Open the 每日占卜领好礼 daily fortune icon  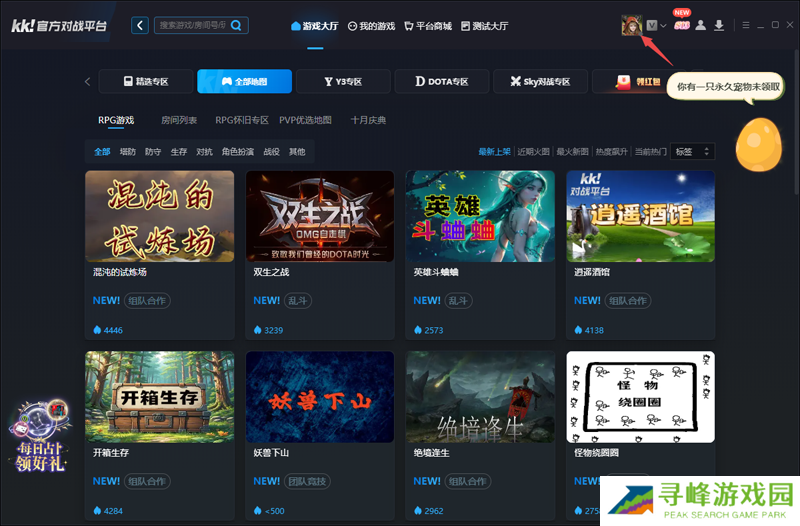(39, 435)
